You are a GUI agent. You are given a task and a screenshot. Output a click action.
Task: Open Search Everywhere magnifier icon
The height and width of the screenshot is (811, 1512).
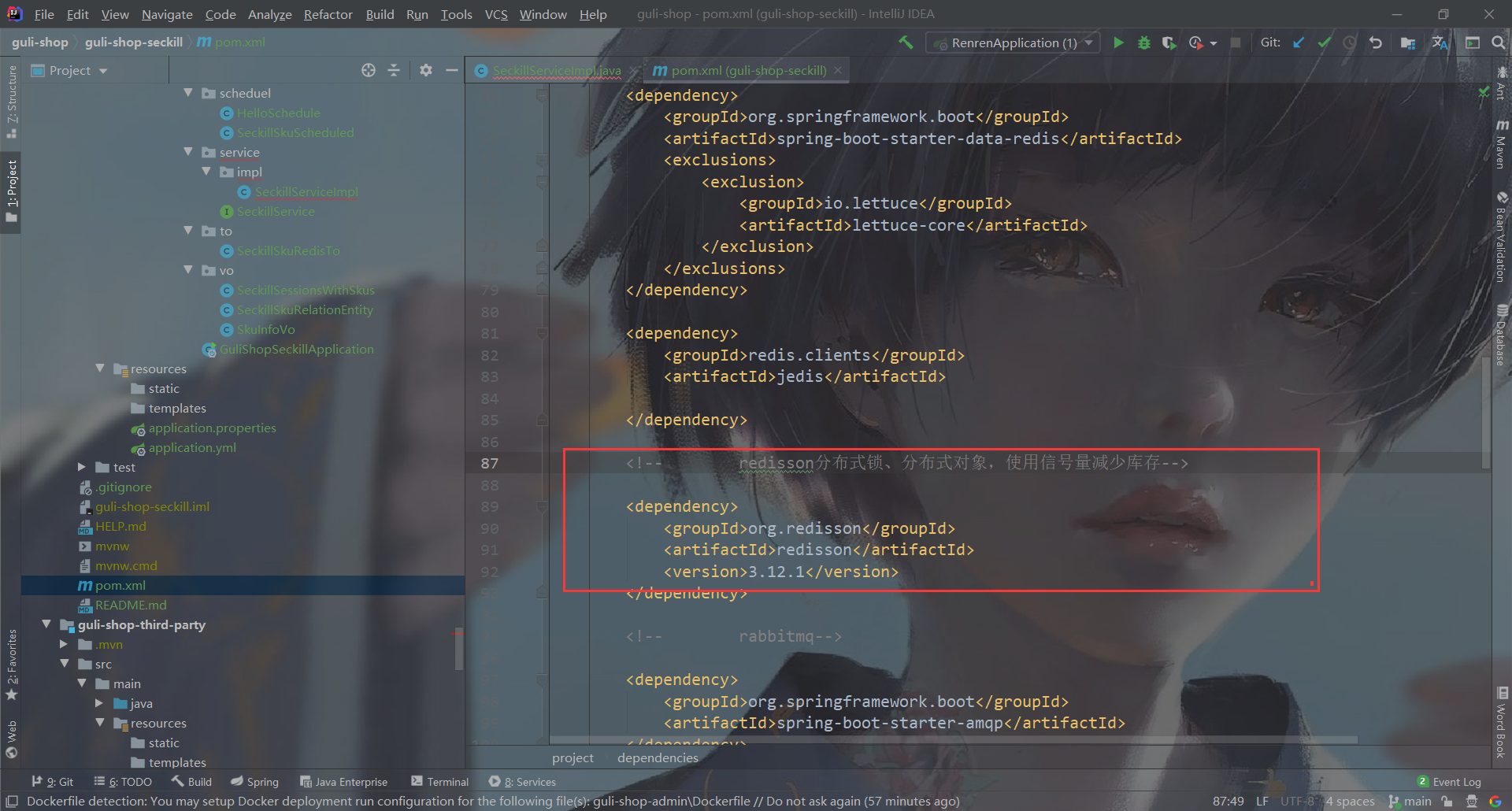pos(1498,43)
